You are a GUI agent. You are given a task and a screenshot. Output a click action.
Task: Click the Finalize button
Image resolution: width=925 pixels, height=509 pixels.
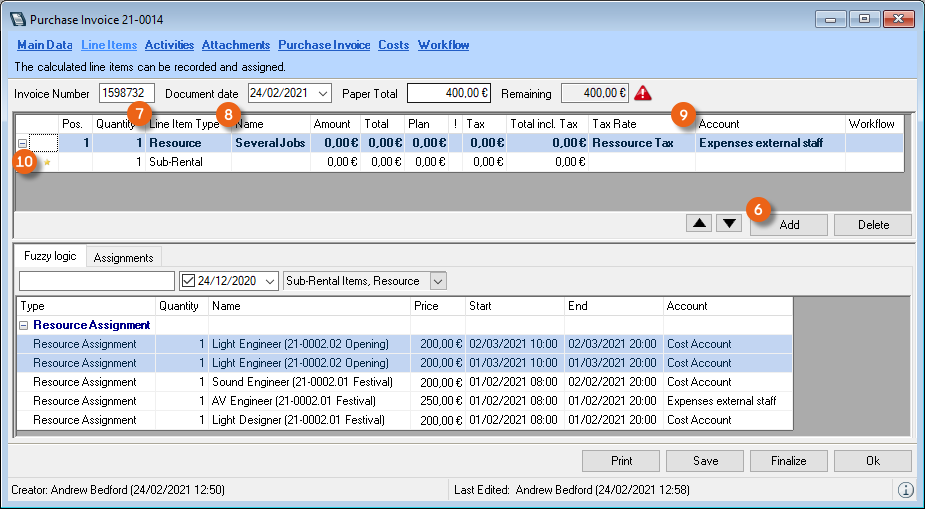788,461
